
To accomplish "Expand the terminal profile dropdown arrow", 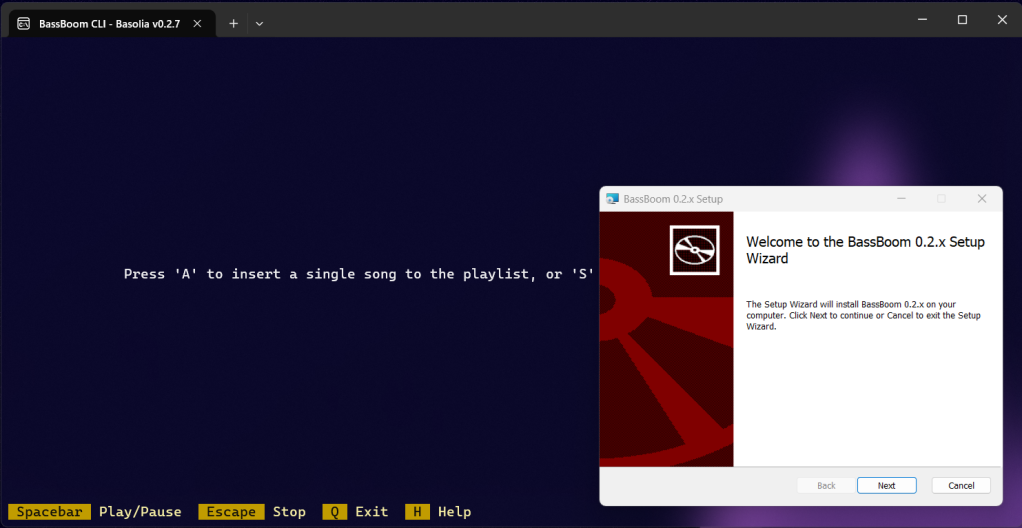I will pos(259,24).
